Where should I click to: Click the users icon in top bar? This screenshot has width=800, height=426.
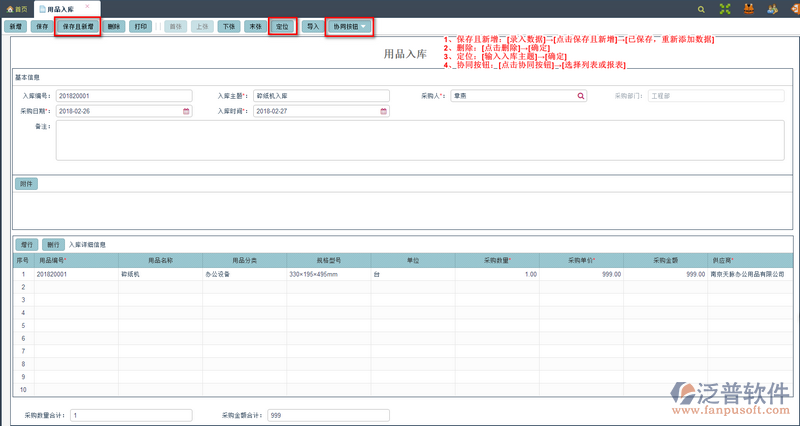(773, 8)
